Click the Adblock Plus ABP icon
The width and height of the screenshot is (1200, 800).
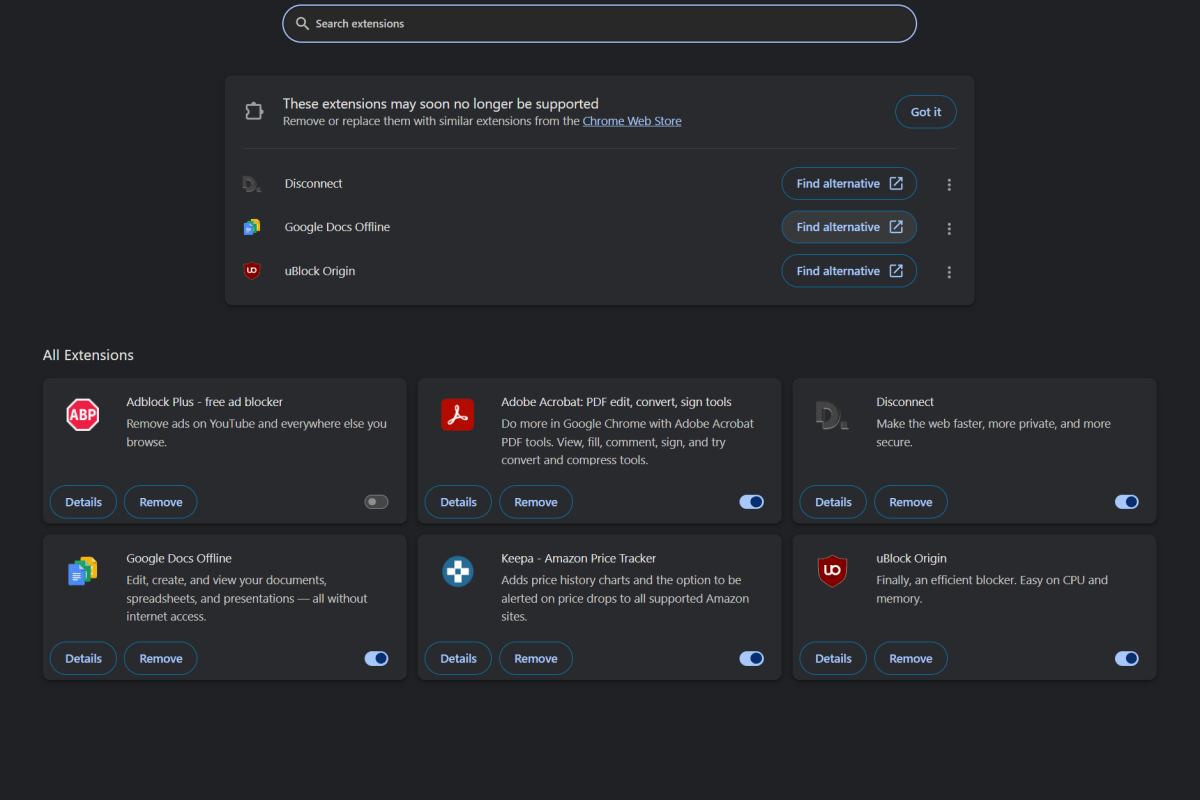tap(82, 414)
